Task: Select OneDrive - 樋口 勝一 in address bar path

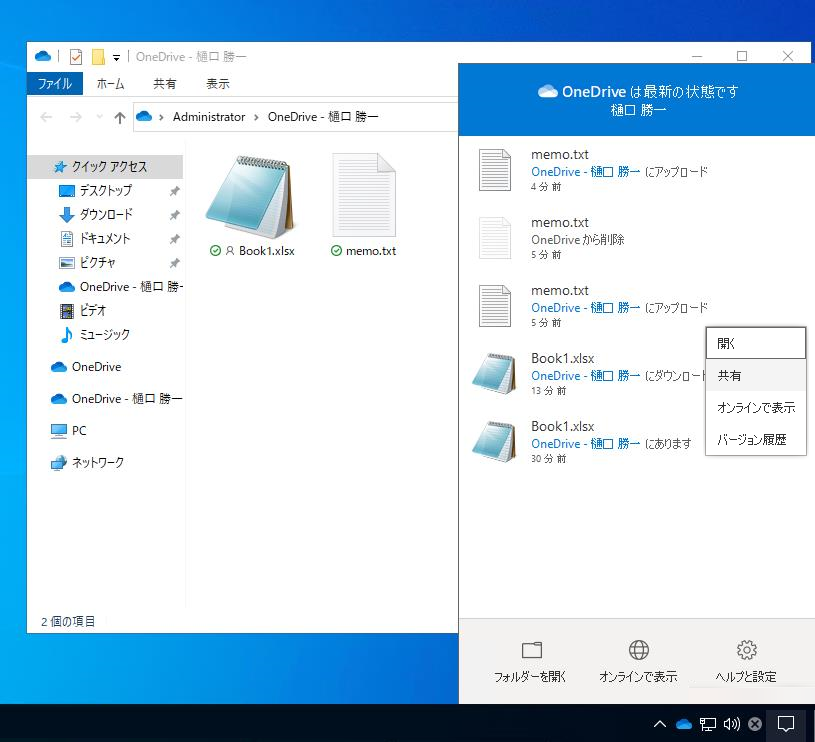Action: coord(323,117)
